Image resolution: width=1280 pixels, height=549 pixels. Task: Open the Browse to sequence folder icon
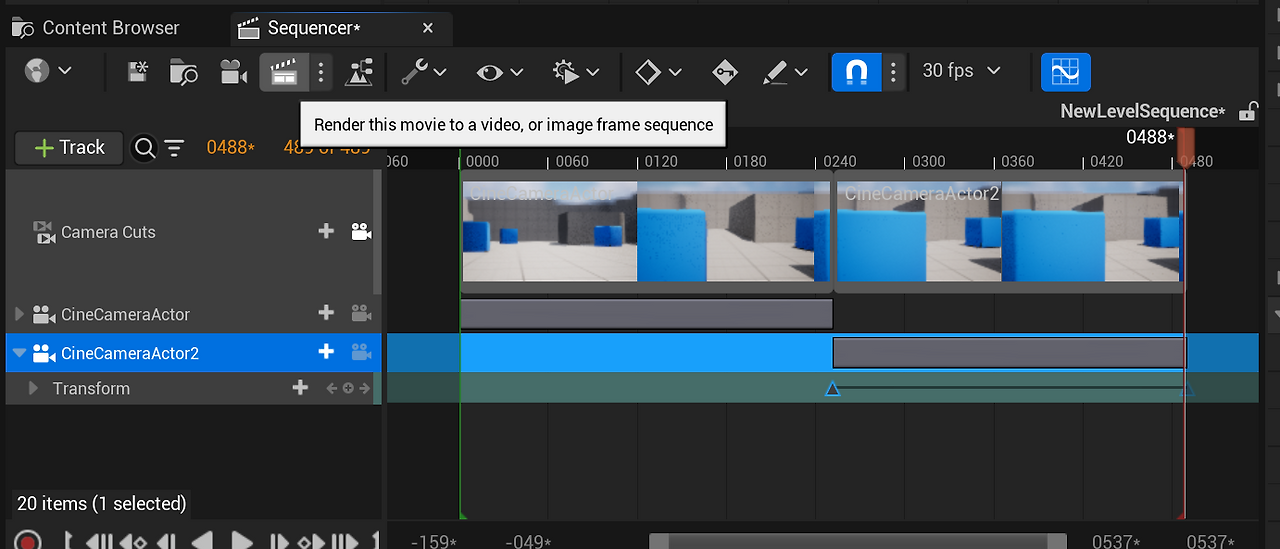[183, 72]
